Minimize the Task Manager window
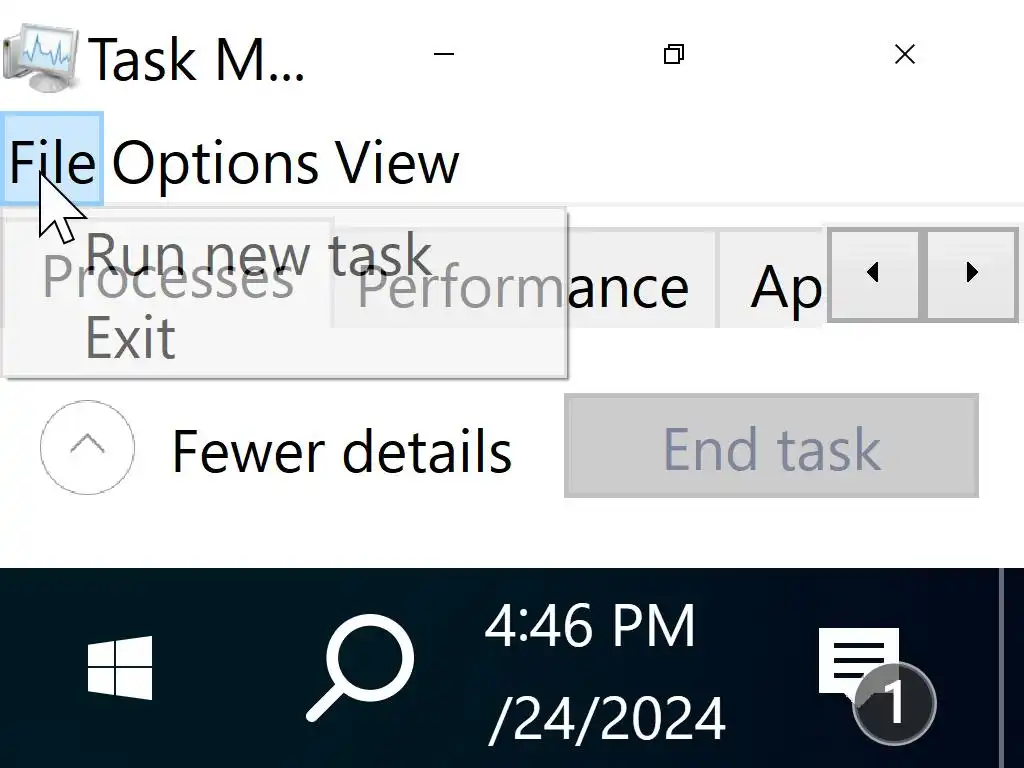 [445, 55]
